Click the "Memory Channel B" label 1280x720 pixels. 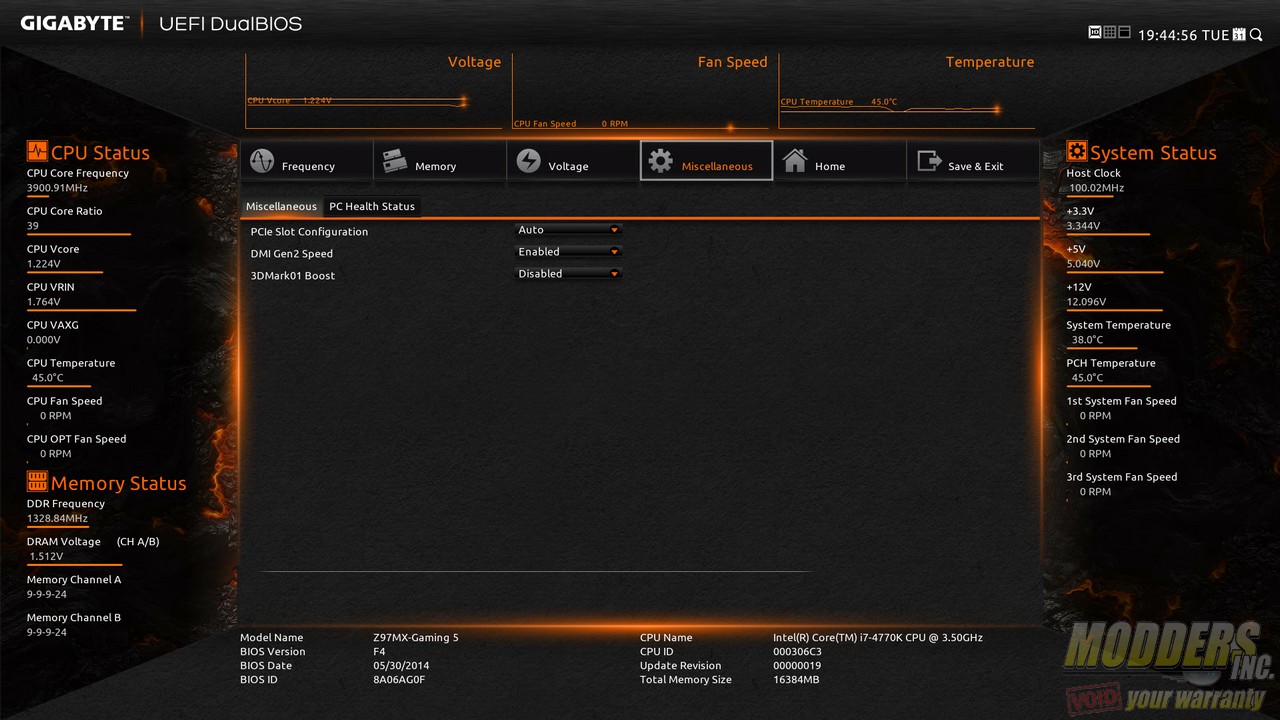click(x=74, y=618)
